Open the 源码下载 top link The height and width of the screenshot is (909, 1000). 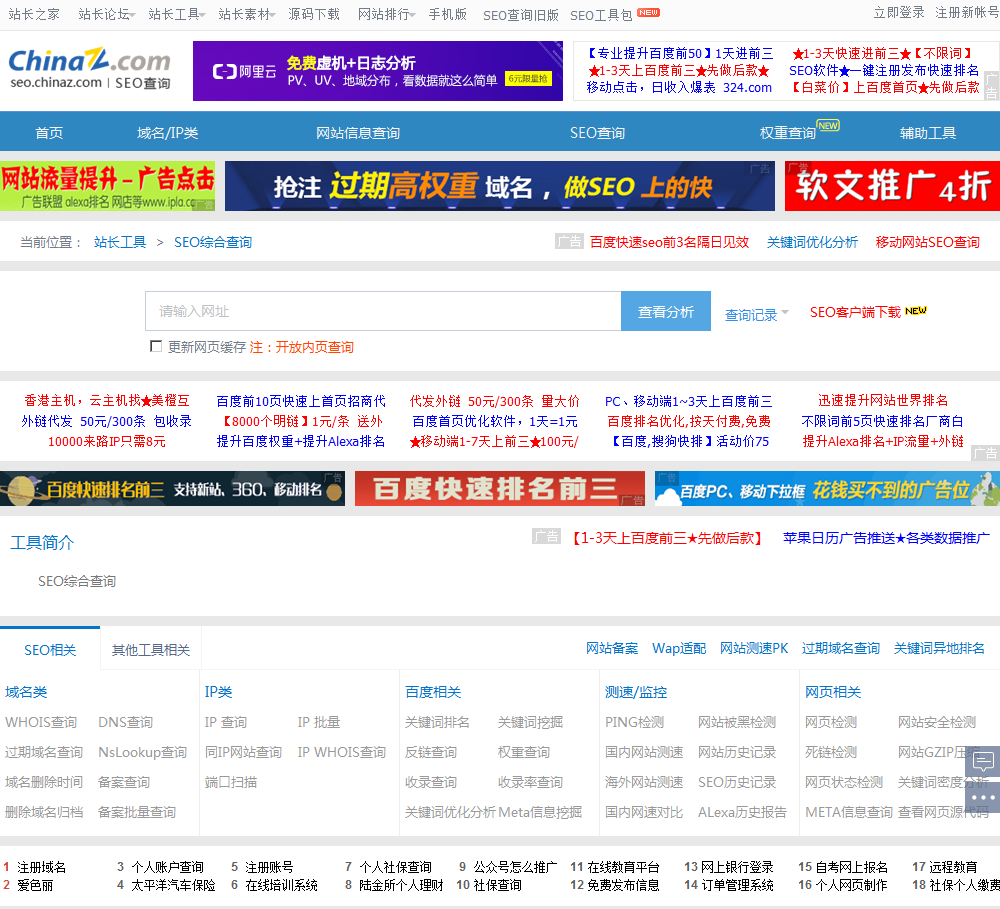(314, 14)
